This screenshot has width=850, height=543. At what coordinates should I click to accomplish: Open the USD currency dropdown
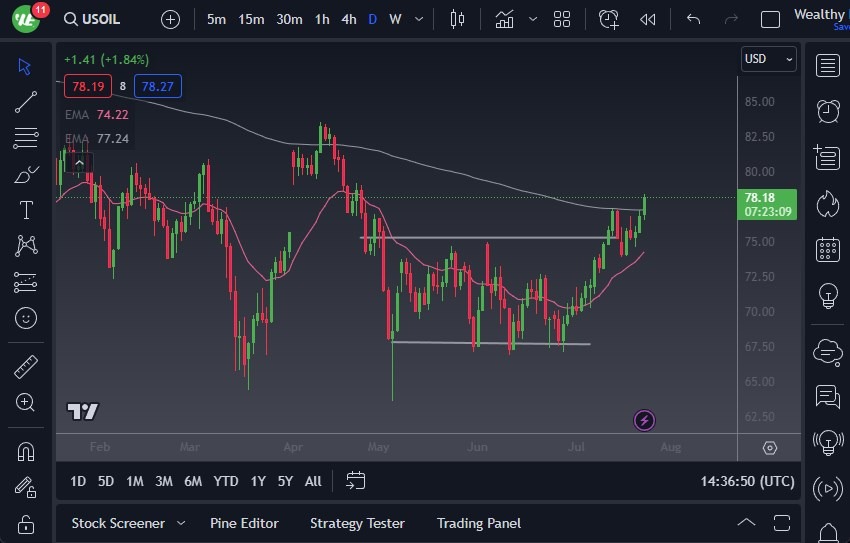coord(768,59)
